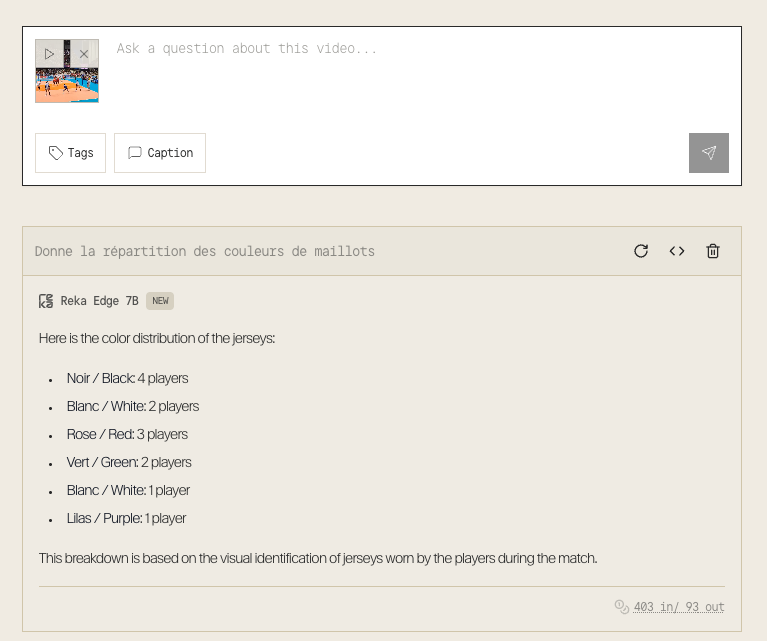Open the Tags option
Screen dimensions: 767x641
click(x=70, y=153)
